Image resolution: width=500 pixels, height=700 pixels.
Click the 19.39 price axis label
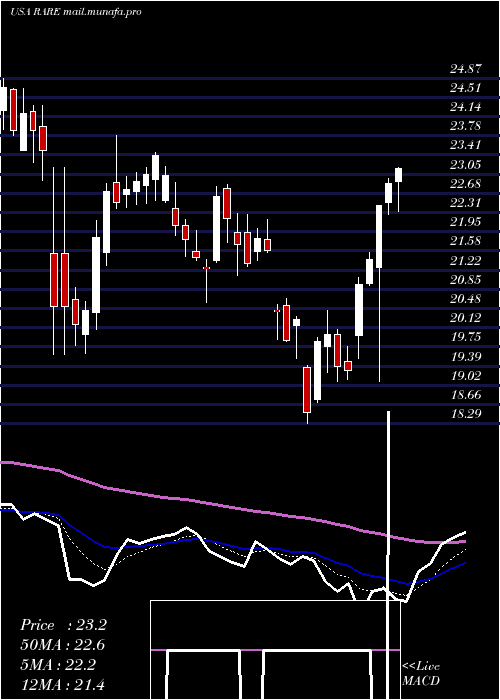(x=466, y=357)
